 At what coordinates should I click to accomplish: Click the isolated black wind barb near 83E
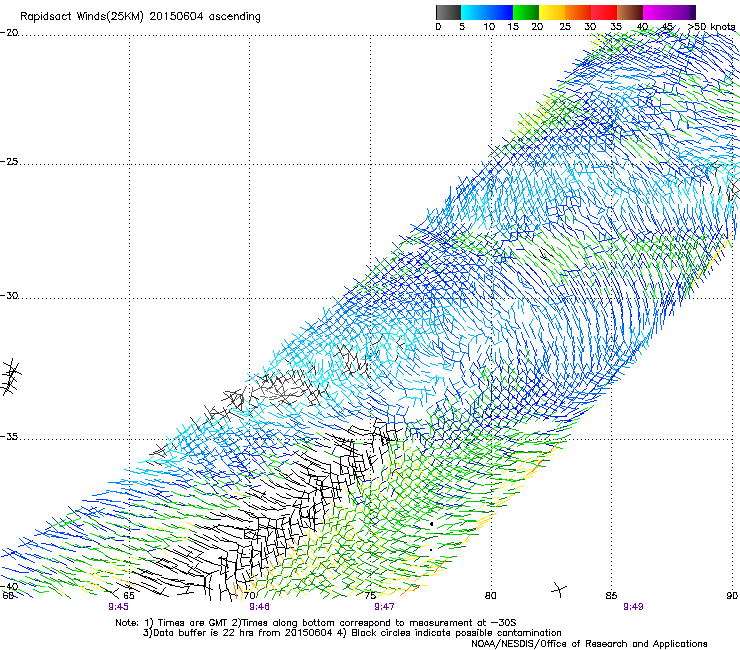tap(559, 590)
